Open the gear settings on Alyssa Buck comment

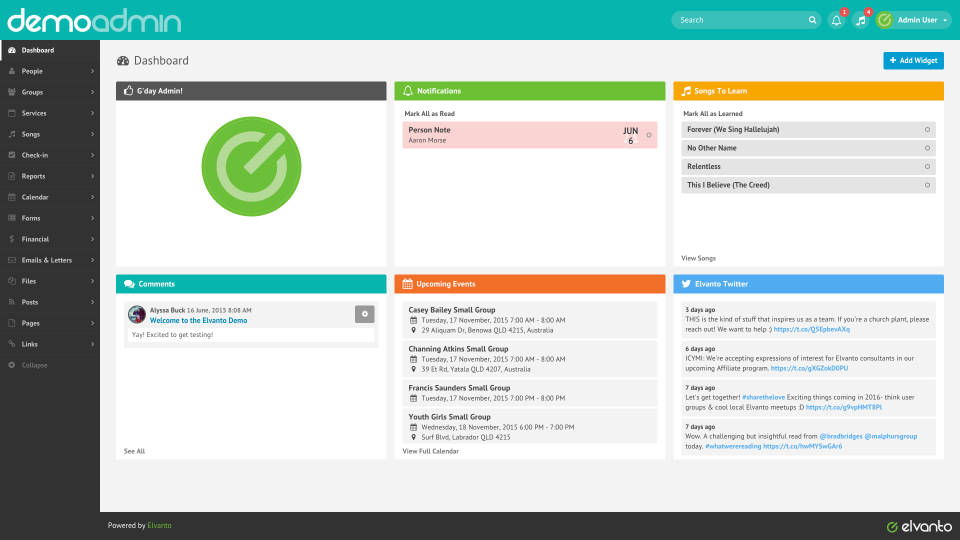pyautogui.click(x=364, y=314)
